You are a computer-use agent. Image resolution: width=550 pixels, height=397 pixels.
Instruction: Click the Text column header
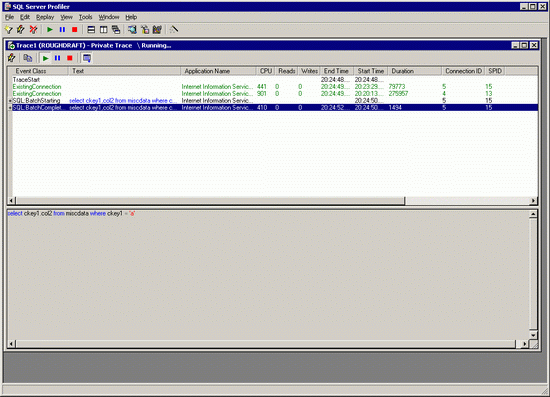pos(124,71)
